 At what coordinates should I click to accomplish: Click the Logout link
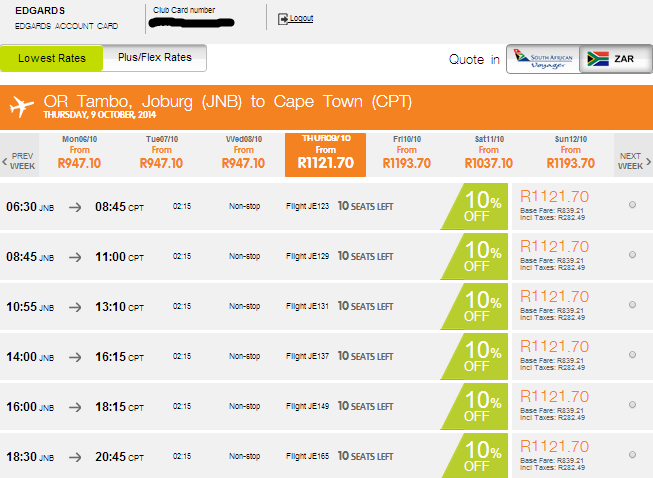301,18
